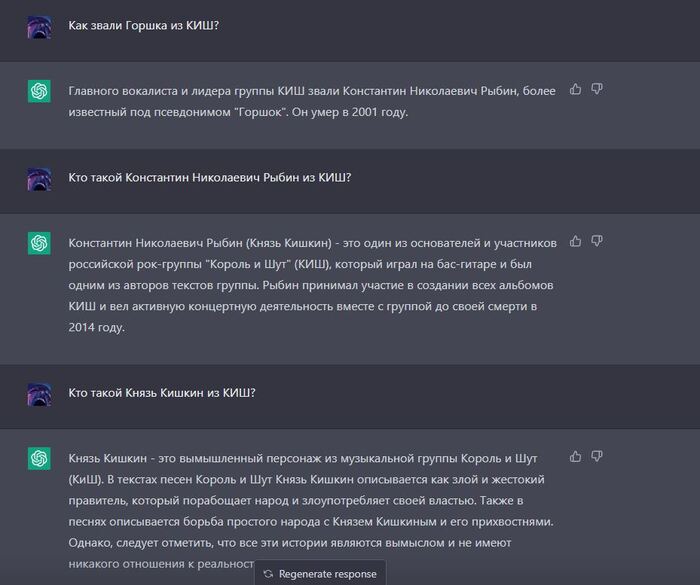
Task: Click ChatGPT logo beside the first answer
Action: (39, 91)
